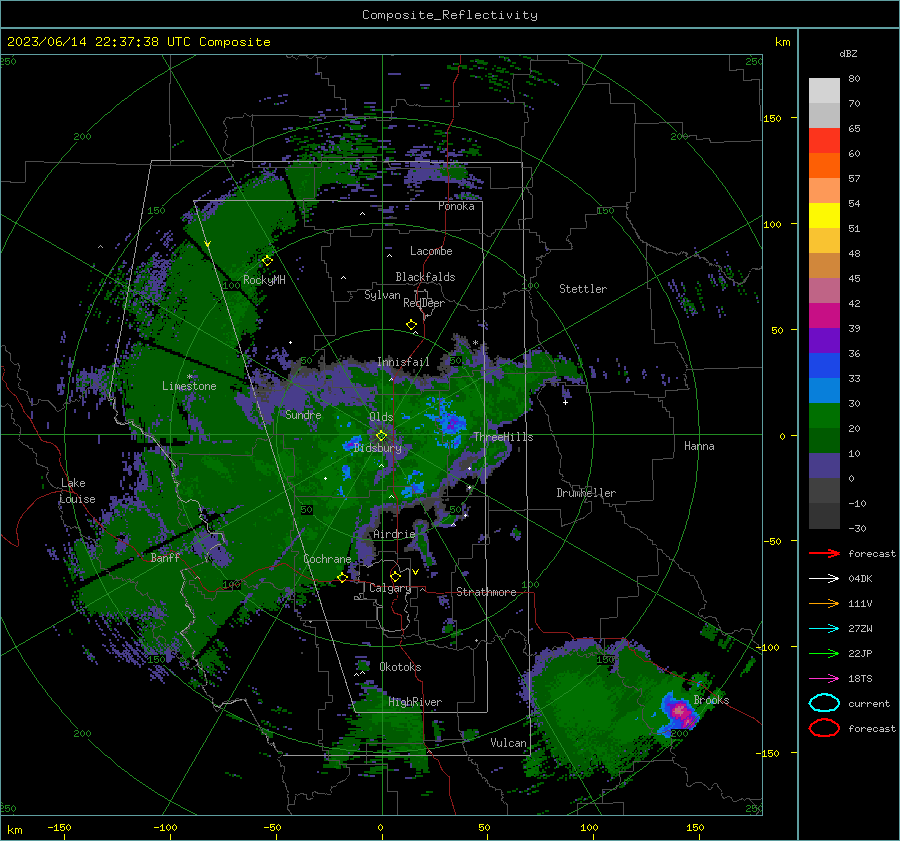Click the intense storm cell near Brooks
This screenshot has width=900, height=841.
[x=680, y=712]
